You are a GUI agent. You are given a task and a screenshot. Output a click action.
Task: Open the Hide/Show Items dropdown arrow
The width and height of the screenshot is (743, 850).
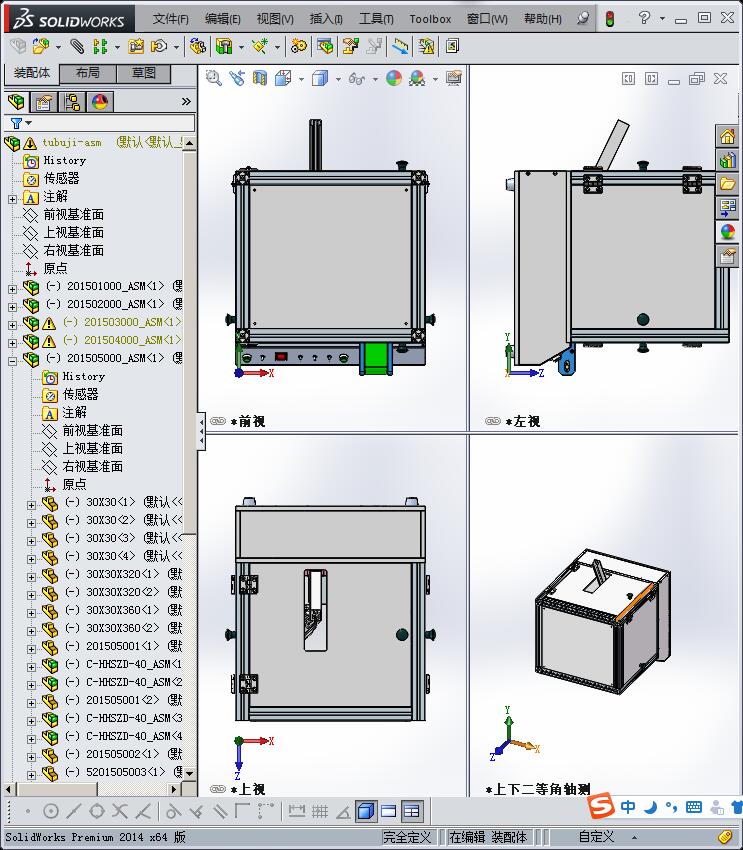375,80
